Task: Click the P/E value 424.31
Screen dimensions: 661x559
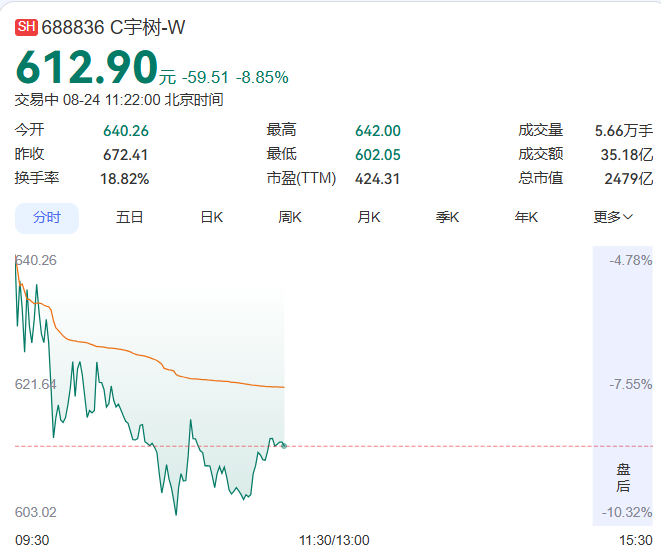Action: coord(377,179)
